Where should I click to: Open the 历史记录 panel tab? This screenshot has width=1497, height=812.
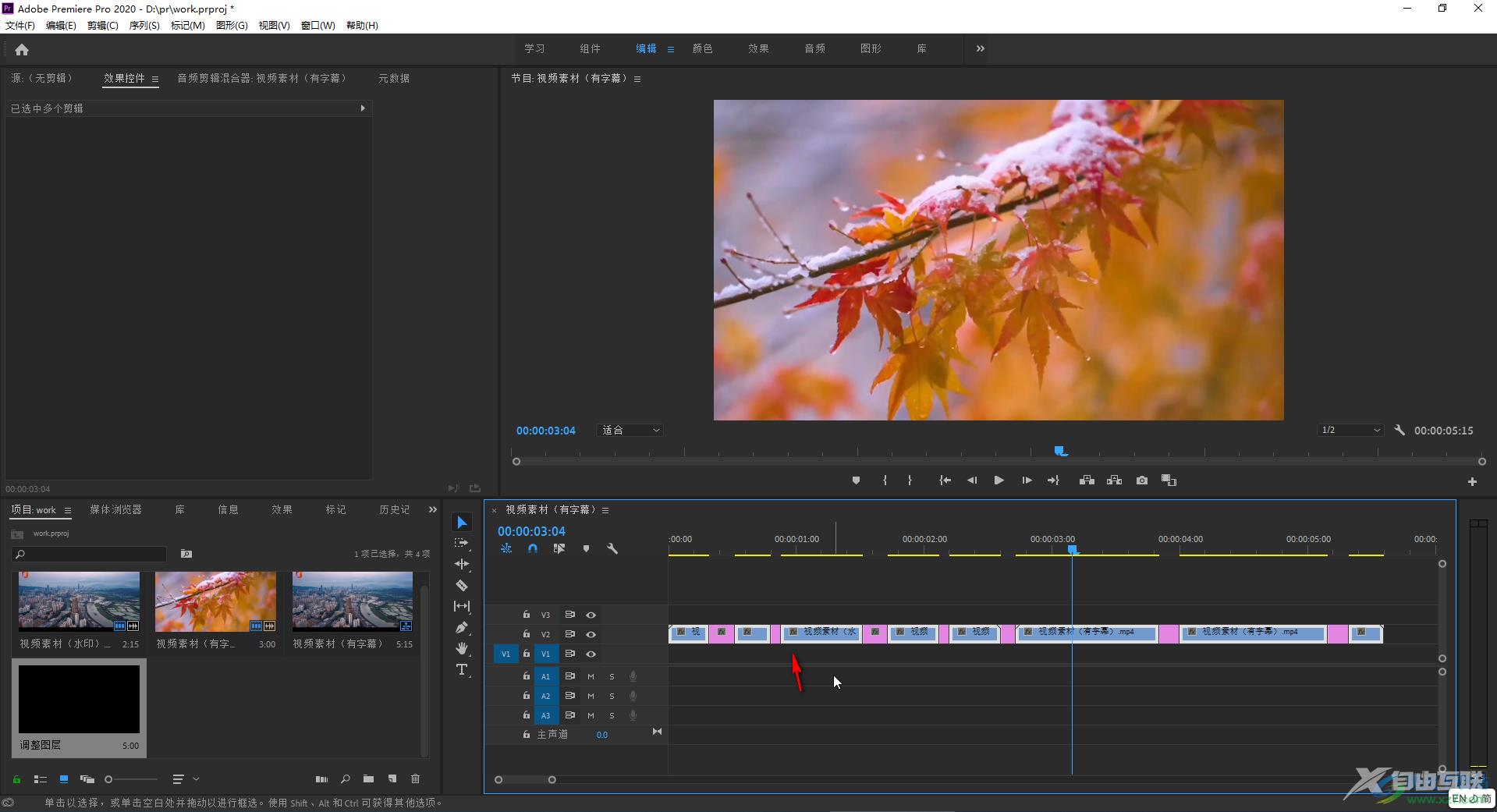click(x=394, y=509)
